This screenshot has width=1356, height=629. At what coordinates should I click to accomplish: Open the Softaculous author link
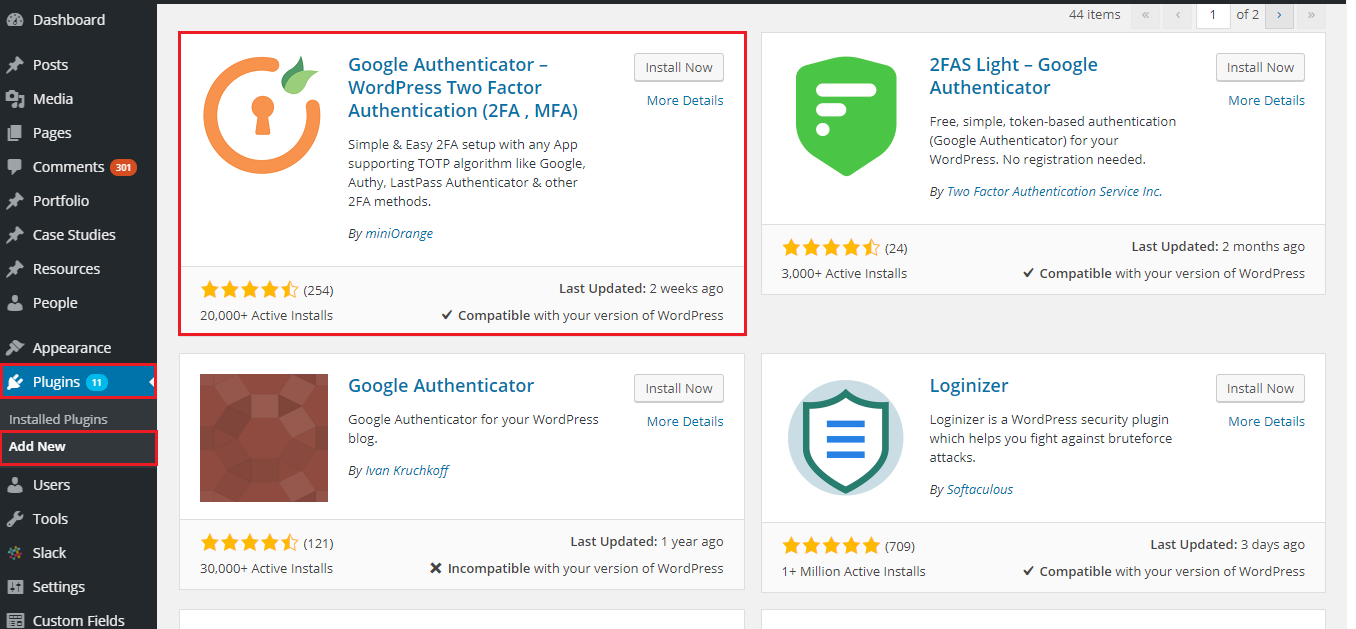979,490
